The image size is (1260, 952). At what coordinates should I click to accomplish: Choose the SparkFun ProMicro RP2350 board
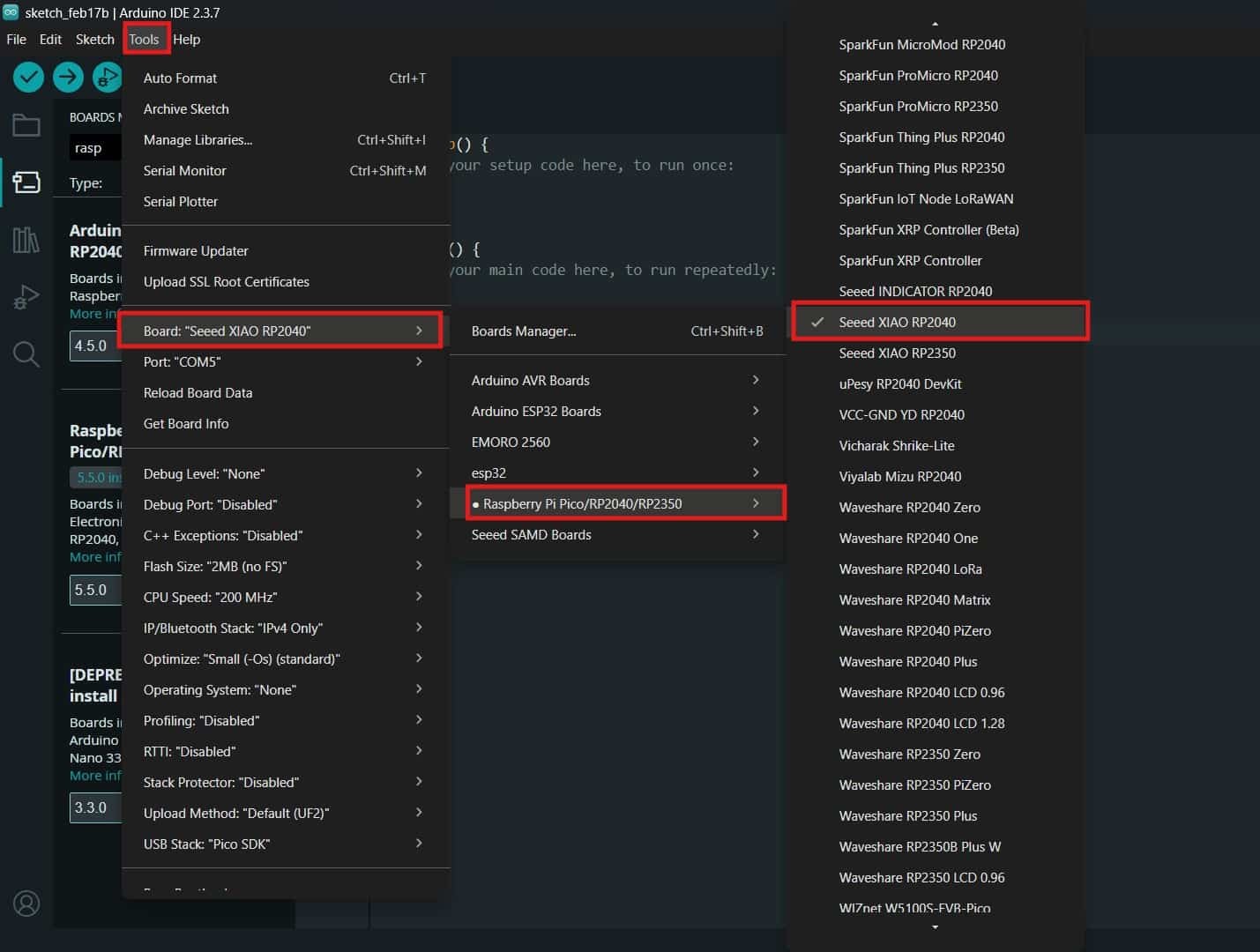click(x=935, y=106)
